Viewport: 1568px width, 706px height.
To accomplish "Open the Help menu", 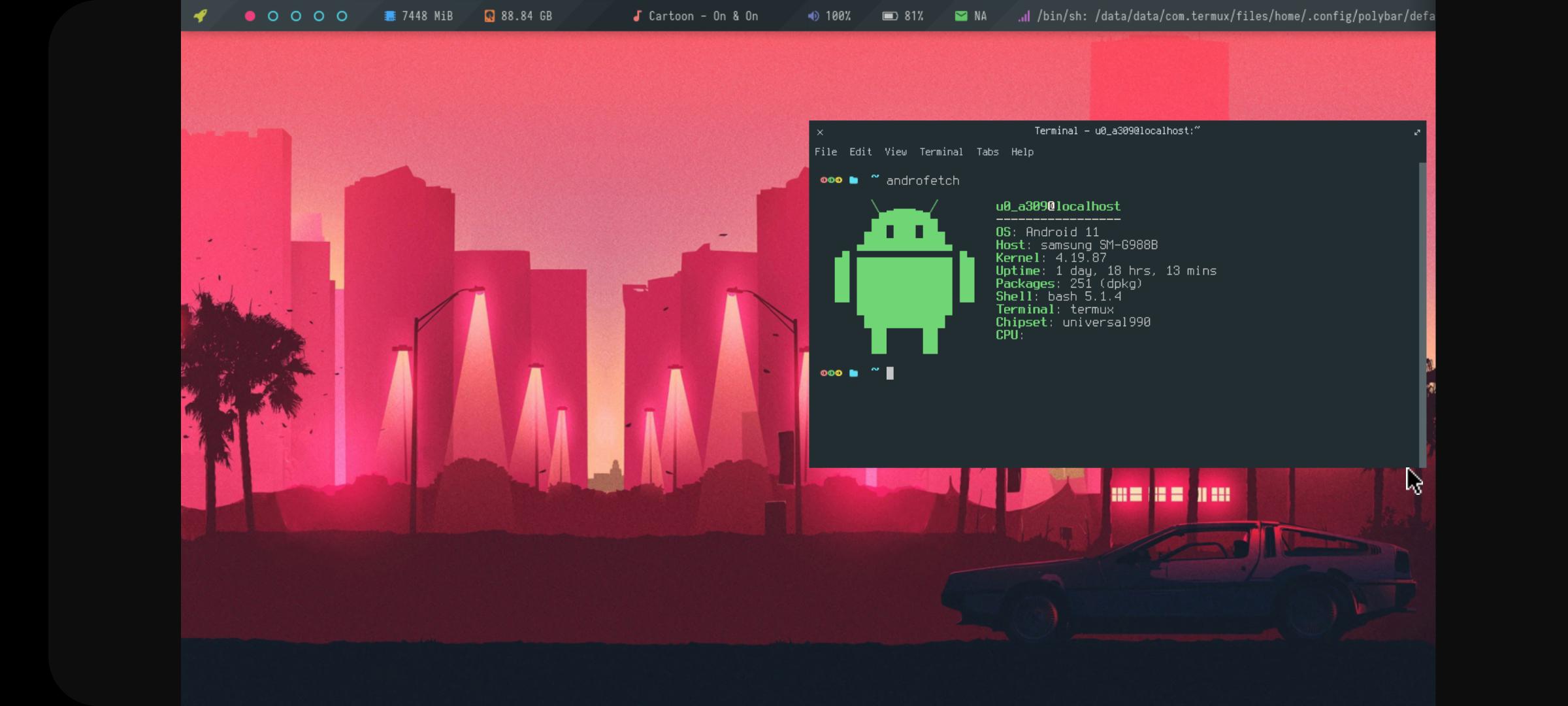I will coord(1022,152).
